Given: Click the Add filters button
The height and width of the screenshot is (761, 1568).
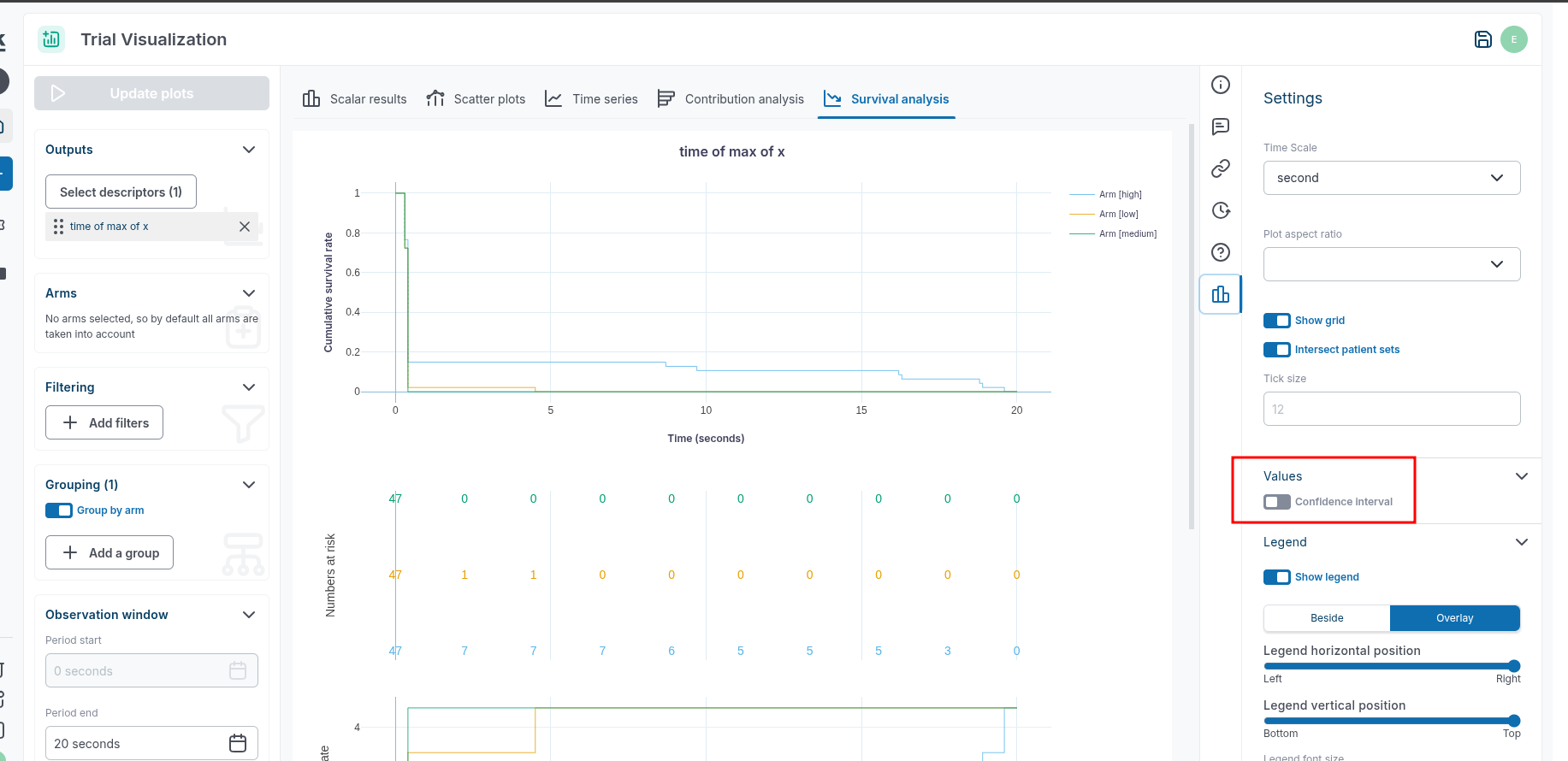Looking at the screenshot, I should click(104, 423).
